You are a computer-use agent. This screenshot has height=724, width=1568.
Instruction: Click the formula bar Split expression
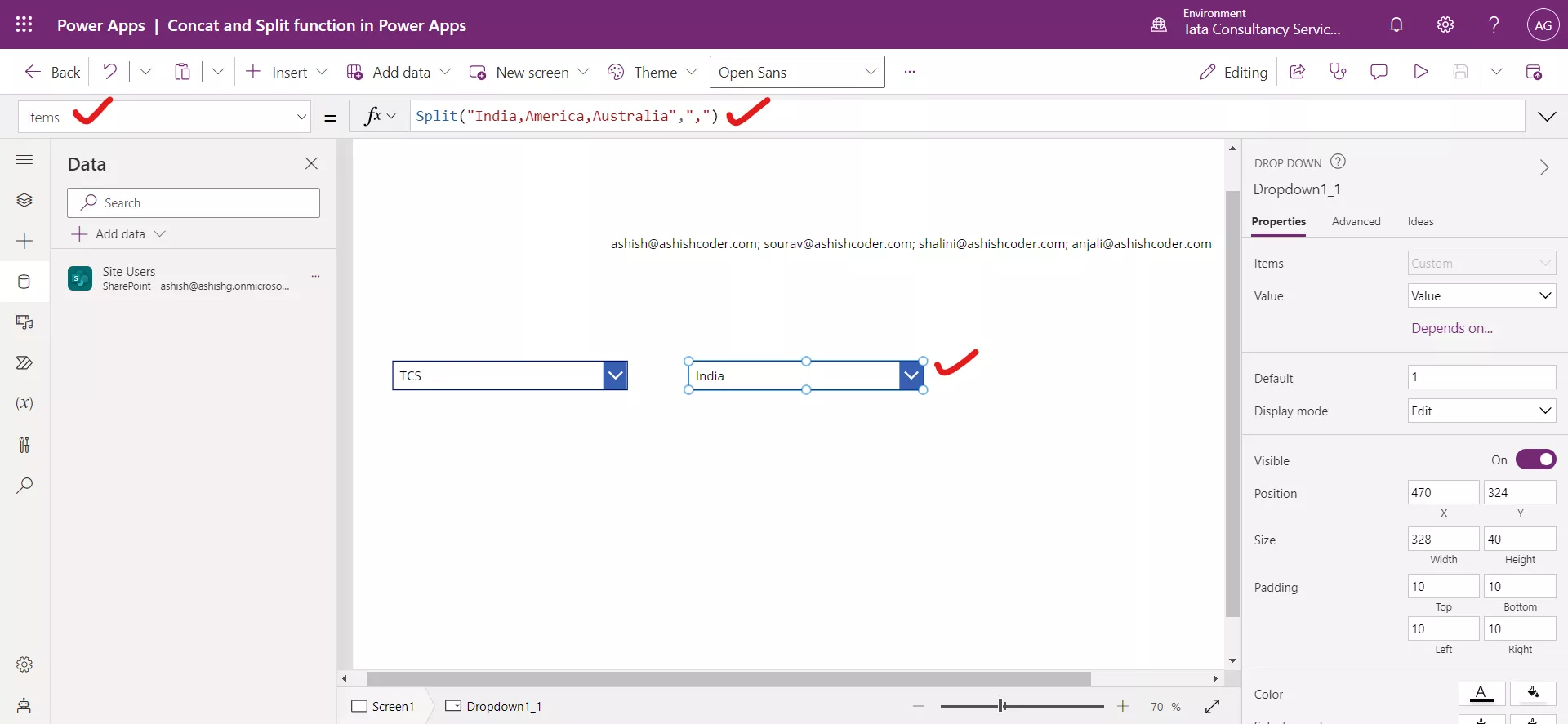(x=567, y=116)
